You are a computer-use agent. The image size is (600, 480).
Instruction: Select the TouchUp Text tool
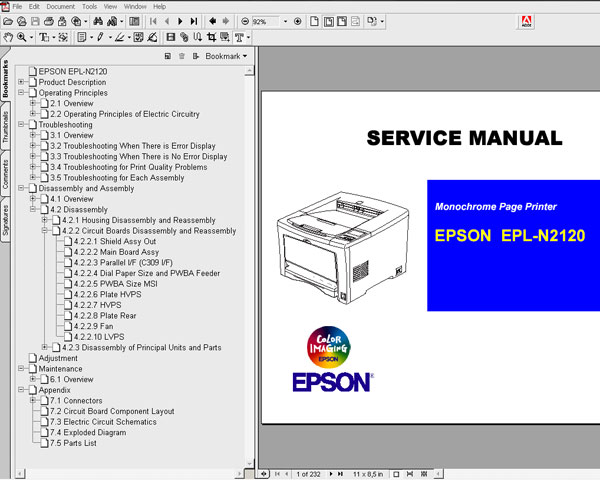(239, 37)
